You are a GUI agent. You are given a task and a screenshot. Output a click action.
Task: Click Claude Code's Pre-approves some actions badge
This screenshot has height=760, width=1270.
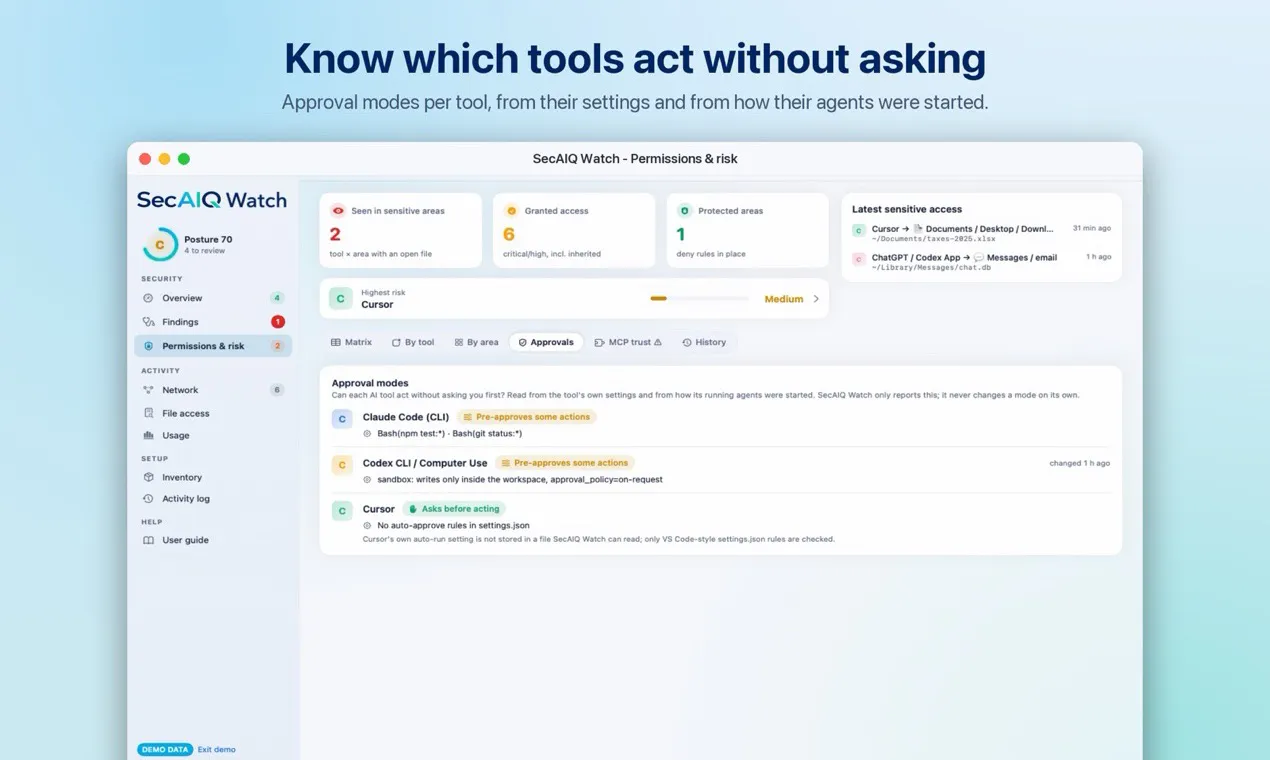[527, 417]
